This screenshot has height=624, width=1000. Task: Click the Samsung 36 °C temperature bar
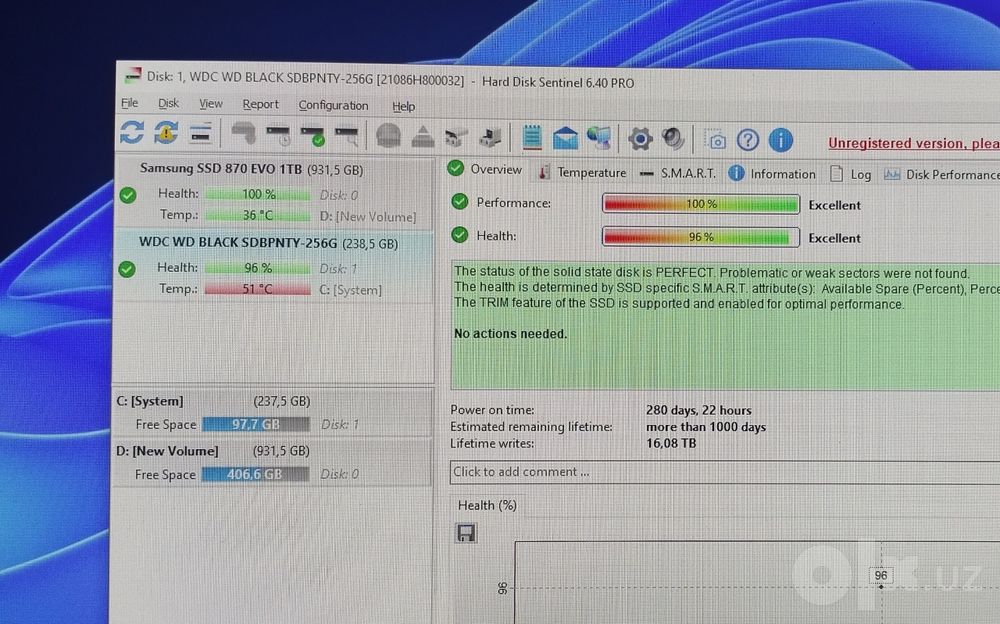tap(258, 216)
